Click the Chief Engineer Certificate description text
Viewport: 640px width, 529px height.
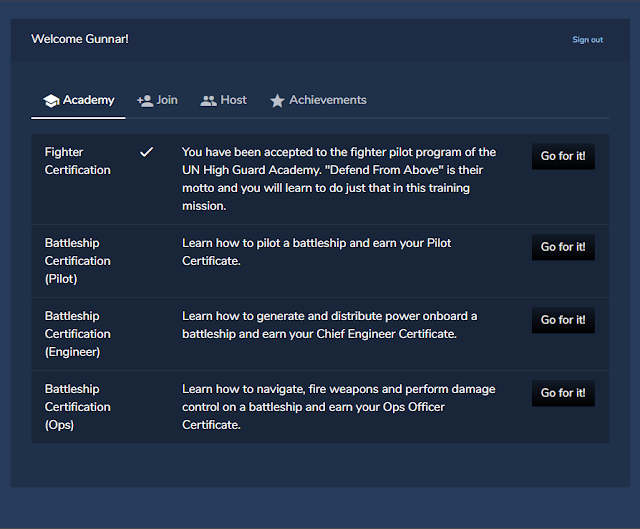[329, 325]
